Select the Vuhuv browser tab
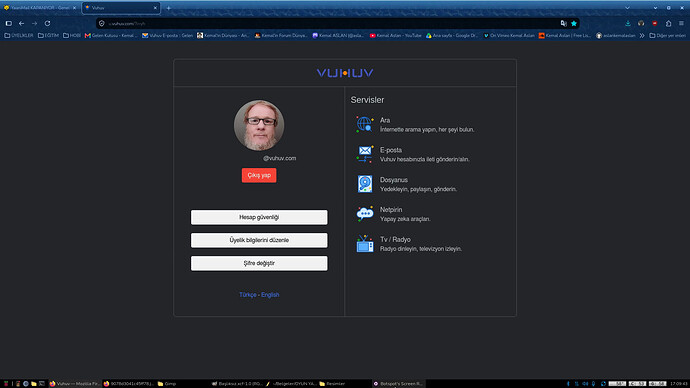Viewport: 690px width, 388px height. point(121,8)
